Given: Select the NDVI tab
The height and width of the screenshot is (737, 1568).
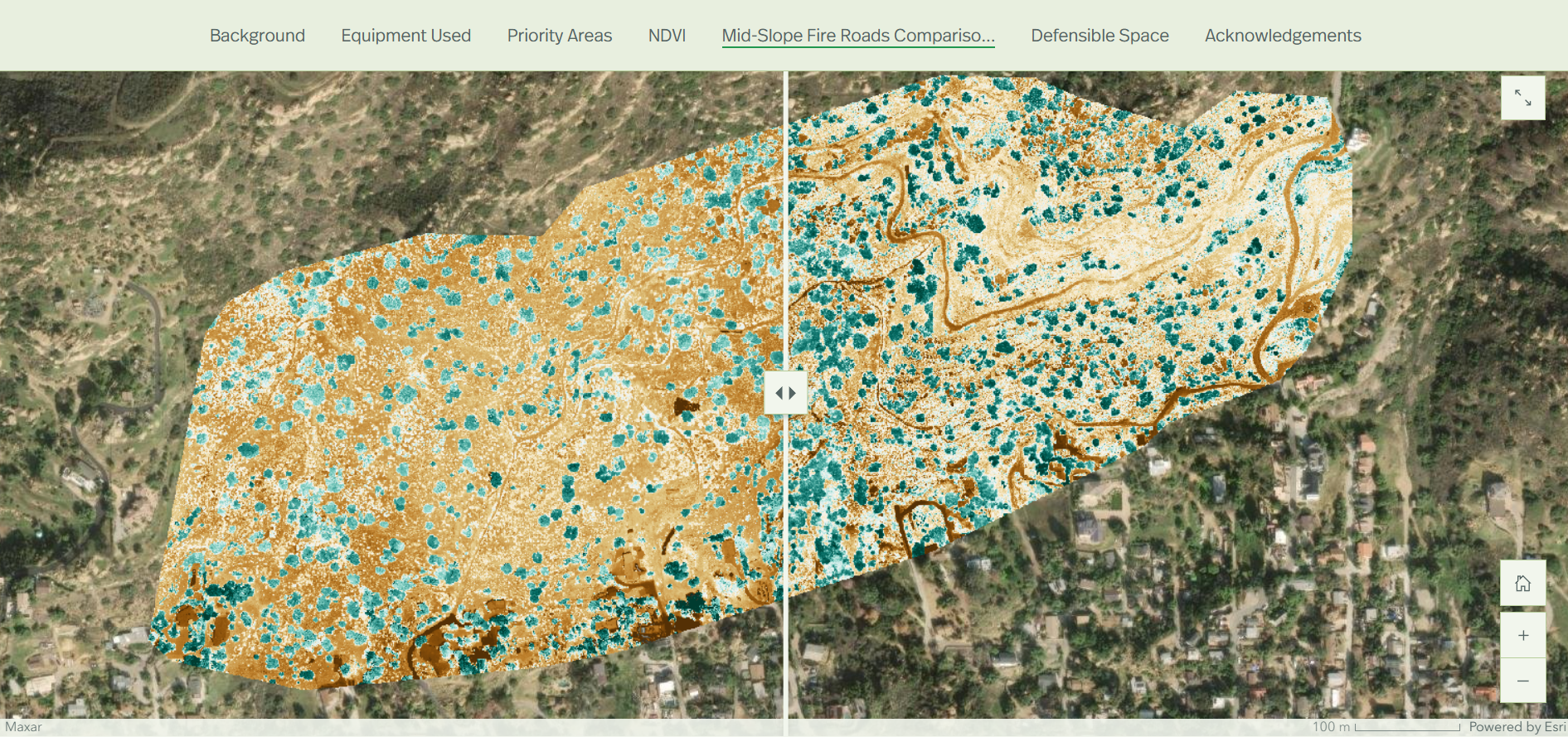Looking at the screenshot, I should coord(667,36).
